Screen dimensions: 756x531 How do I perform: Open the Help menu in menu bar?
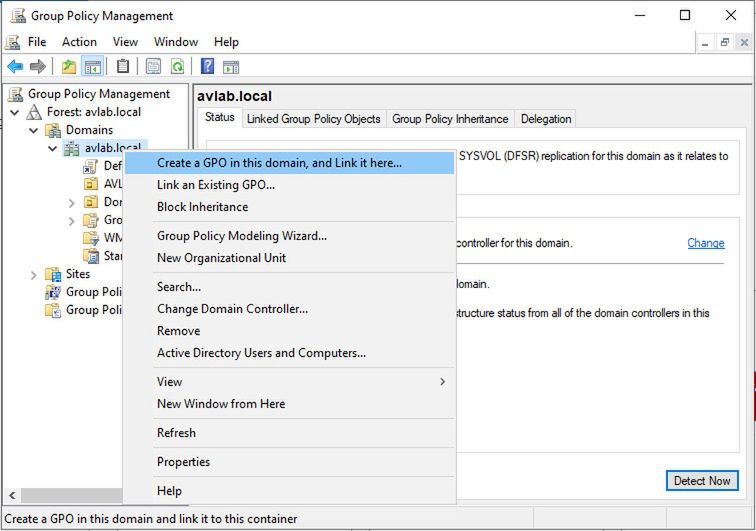pos(226,42)
